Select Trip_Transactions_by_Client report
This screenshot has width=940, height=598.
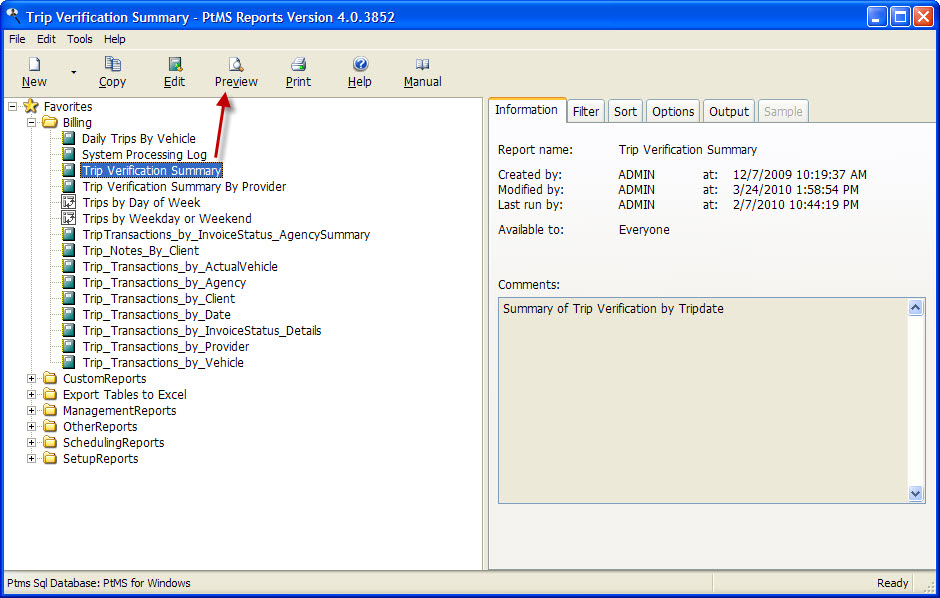point(158,299)
